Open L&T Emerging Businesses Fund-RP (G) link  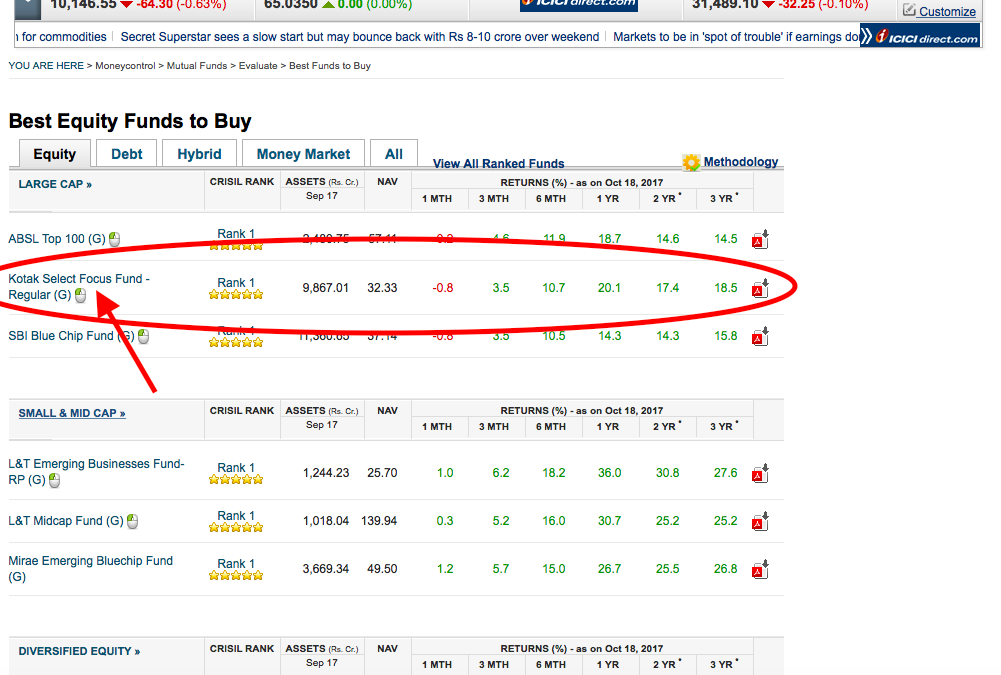[x=96, y=472]
